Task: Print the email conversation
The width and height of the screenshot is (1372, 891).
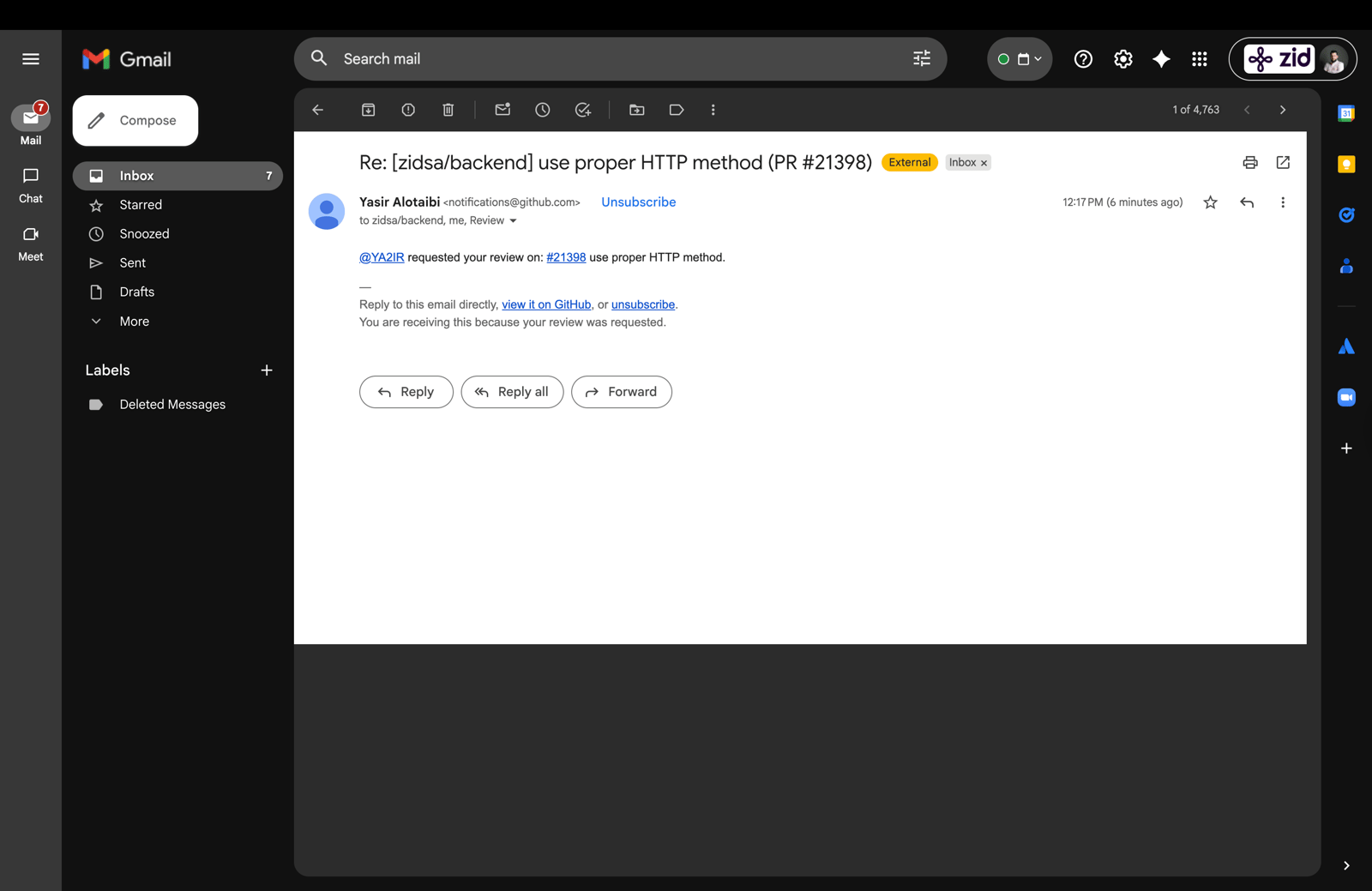Action: [x=1250, y=162]
